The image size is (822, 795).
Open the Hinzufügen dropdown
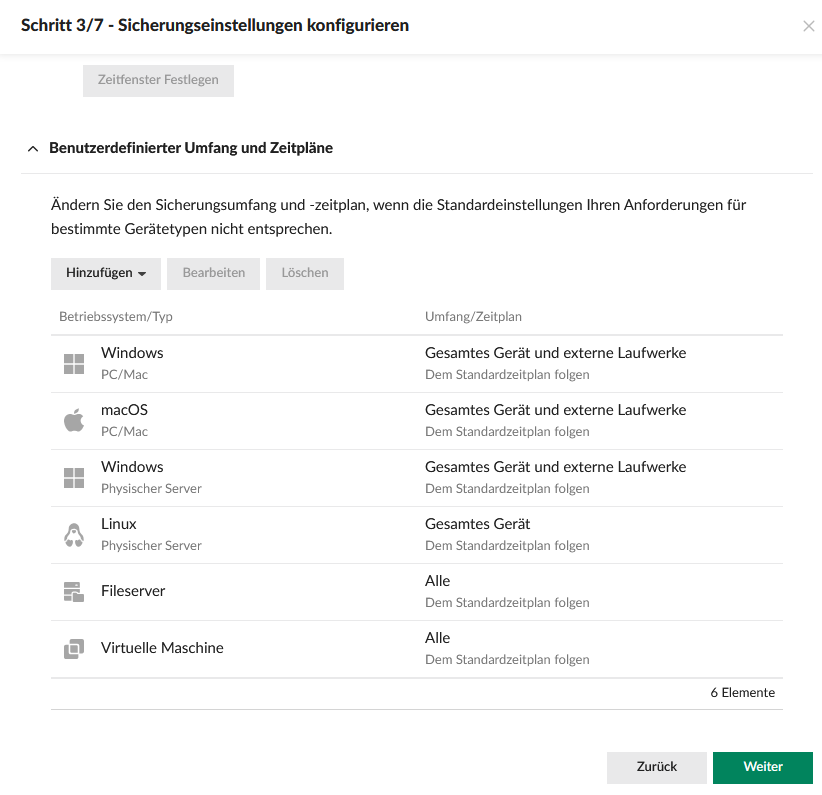(106, 273)
